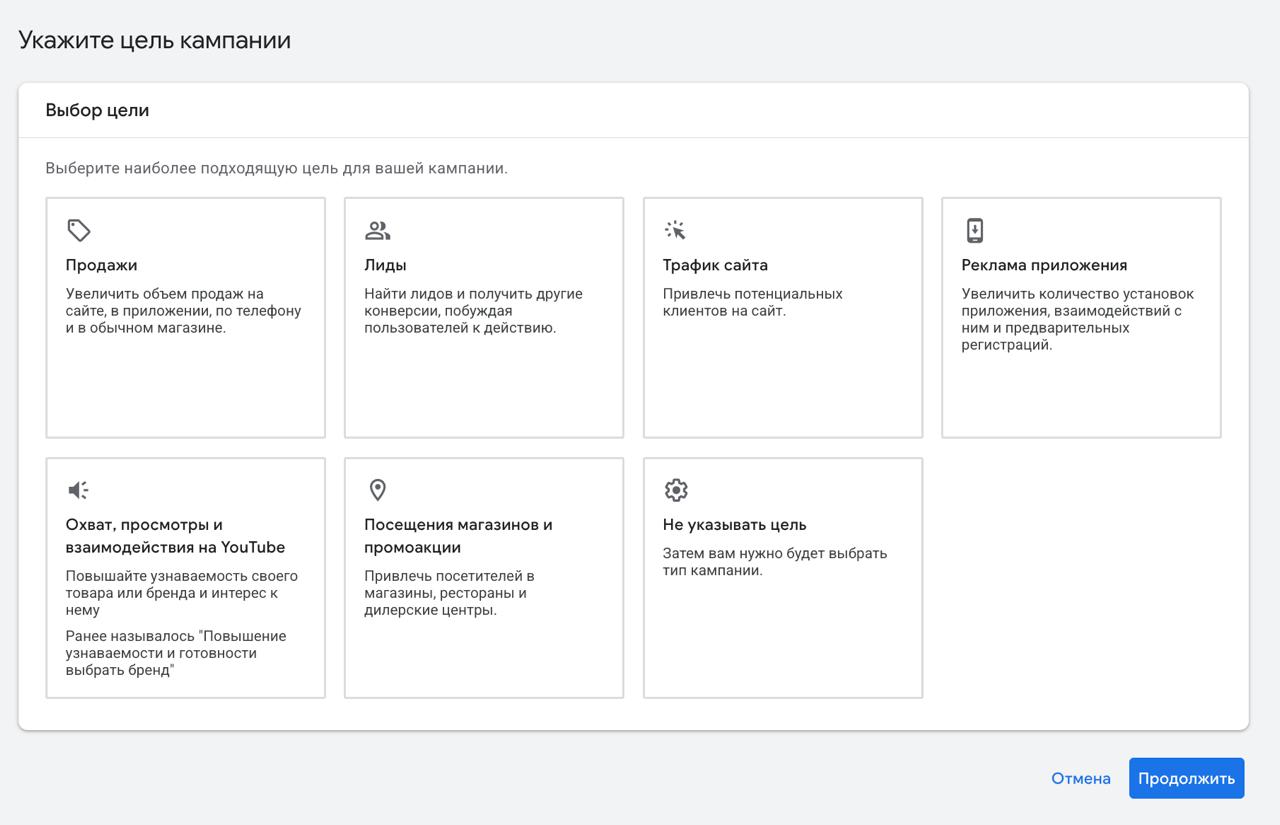Screen dimensions: 1280x825
Task: Click text Повышайте узнаваемость своего товара
Action: coord(181,593)
